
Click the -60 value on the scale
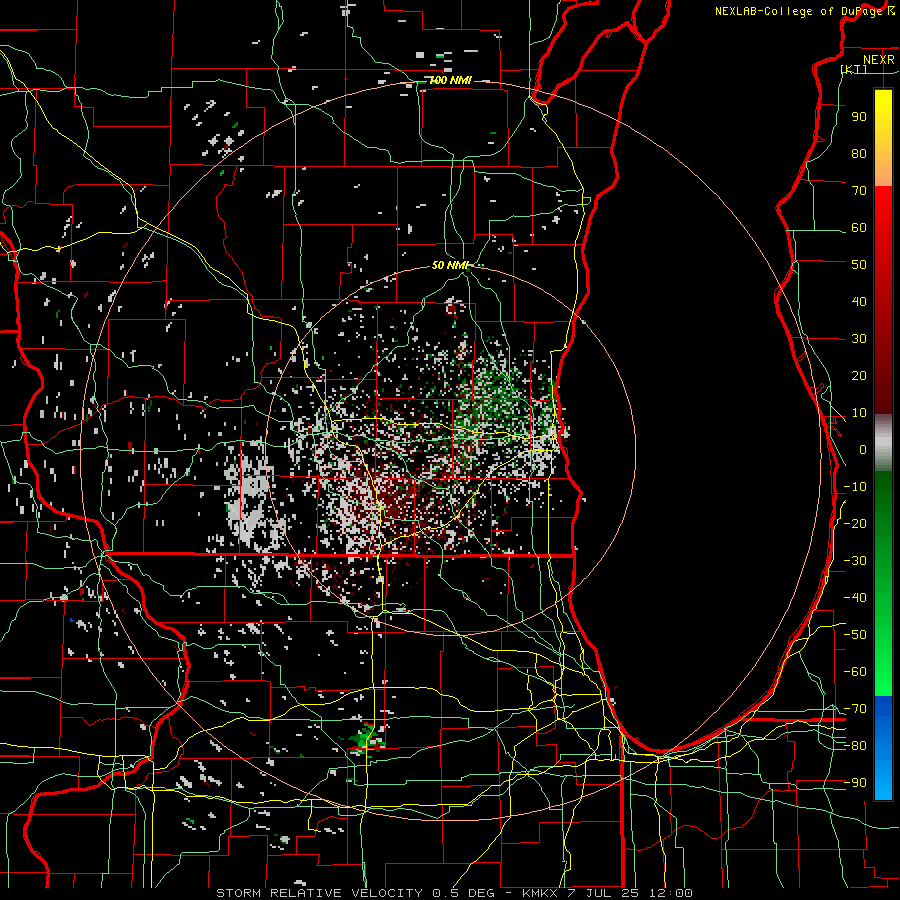855,672
